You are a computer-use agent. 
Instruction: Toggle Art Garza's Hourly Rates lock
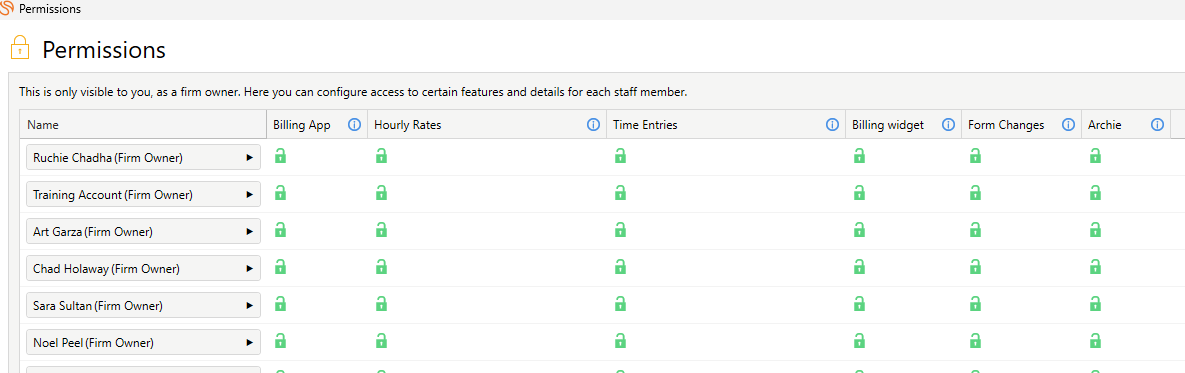382,230
